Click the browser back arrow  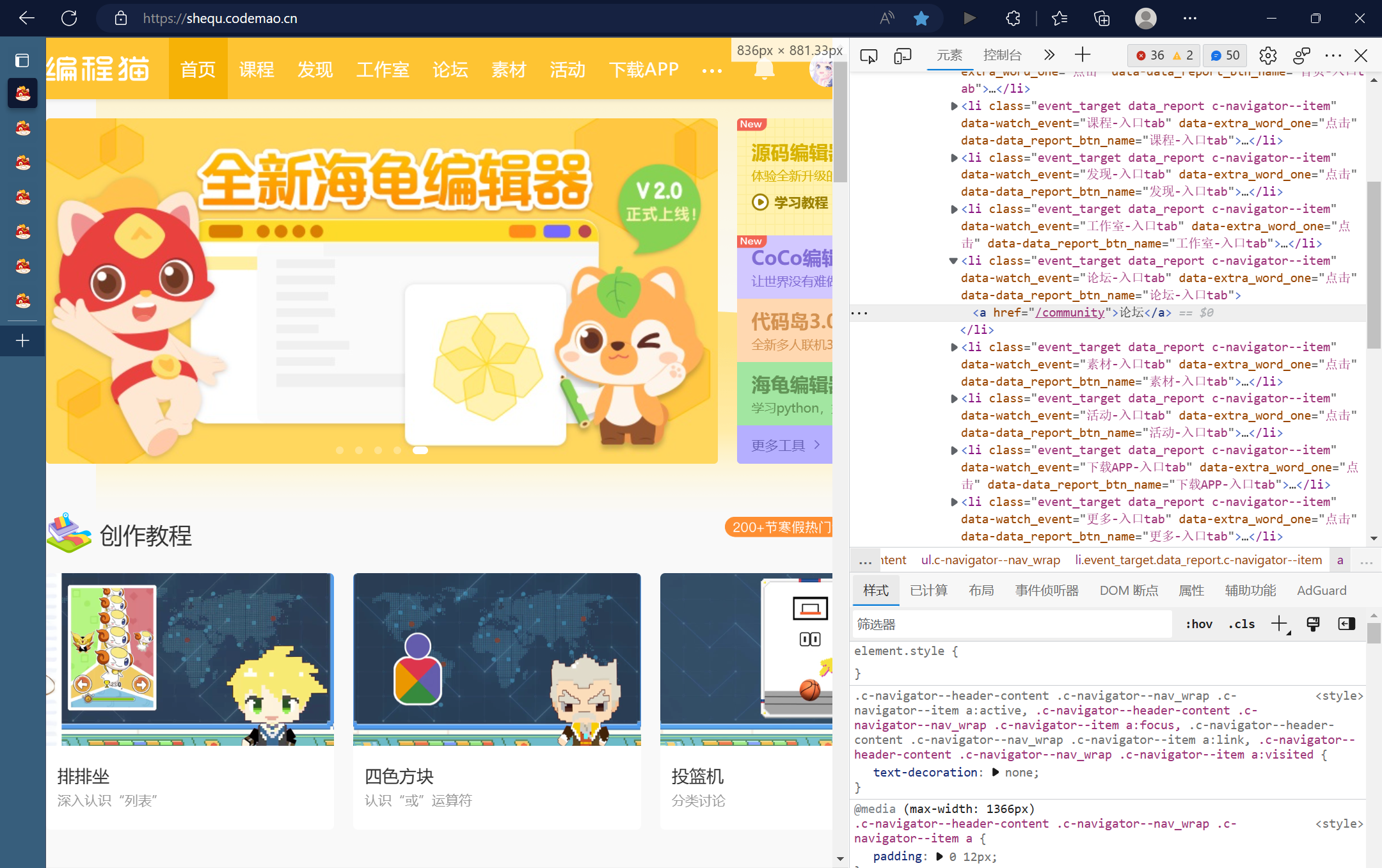(27, 18)
